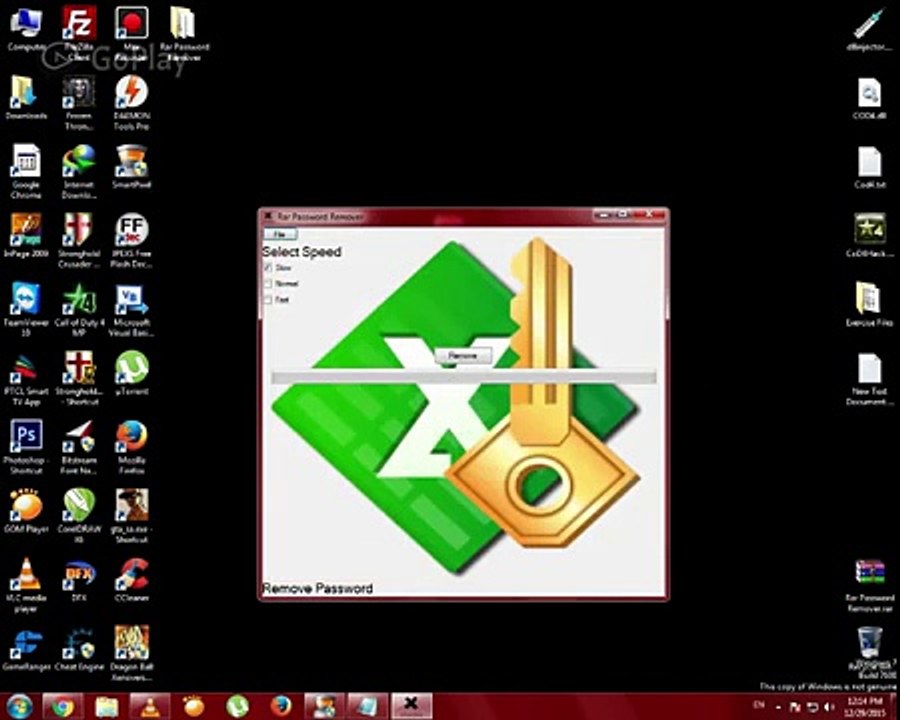
Task: Click the EN language indicator
Action: pyautogui.click(x=759, y=705)
